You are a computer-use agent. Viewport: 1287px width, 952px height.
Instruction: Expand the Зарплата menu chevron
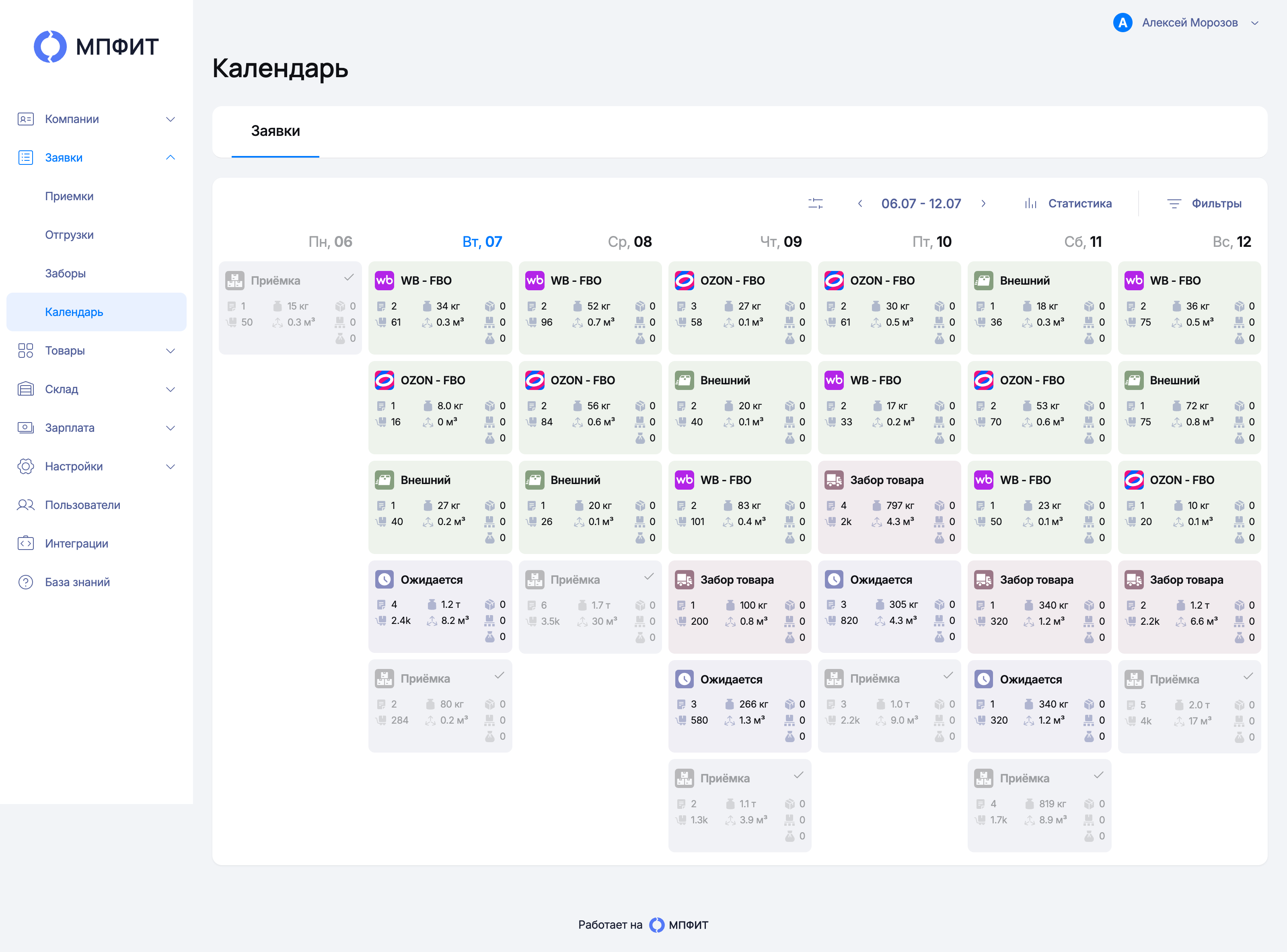click(x=171, y=428)
